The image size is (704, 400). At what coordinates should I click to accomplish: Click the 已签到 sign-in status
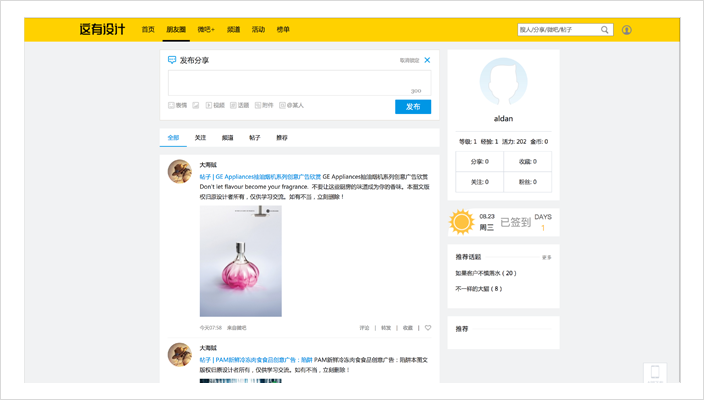pos(515,222)
